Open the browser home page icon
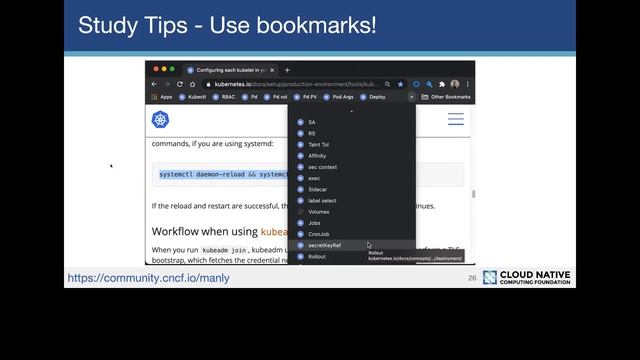This screenshot has height=360, width=640. (x=193, y=84)
